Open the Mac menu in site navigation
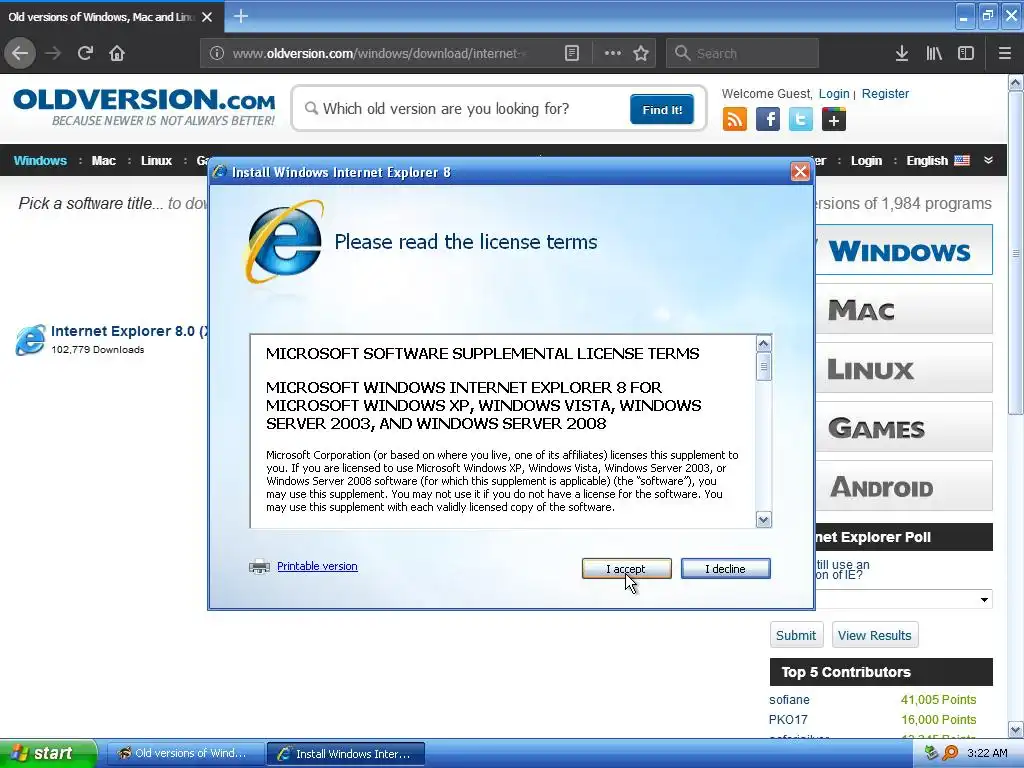This screenshot has width=1024, height=768. 104,161
